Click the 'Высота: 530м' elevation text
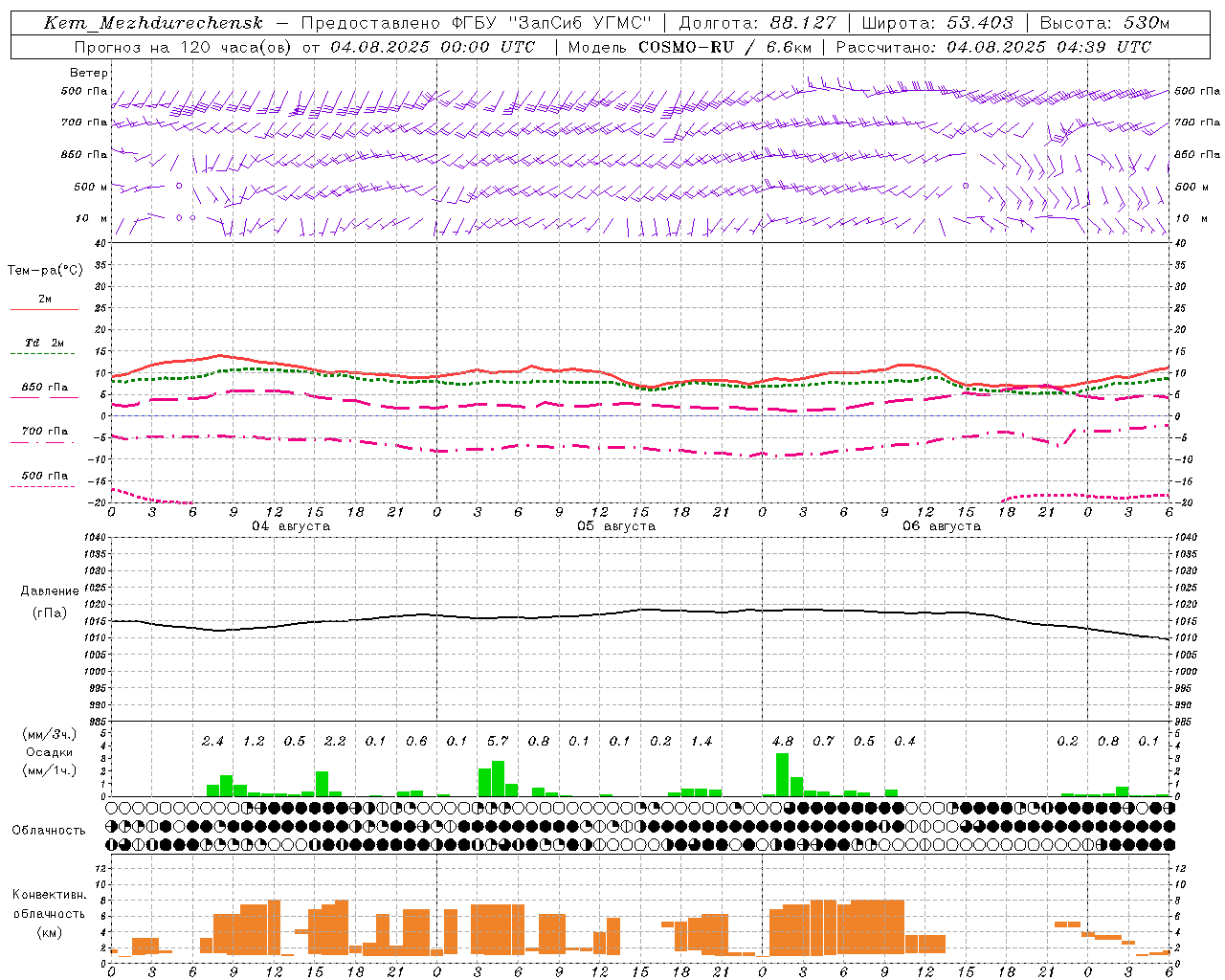 click(x=1104, y=23)
